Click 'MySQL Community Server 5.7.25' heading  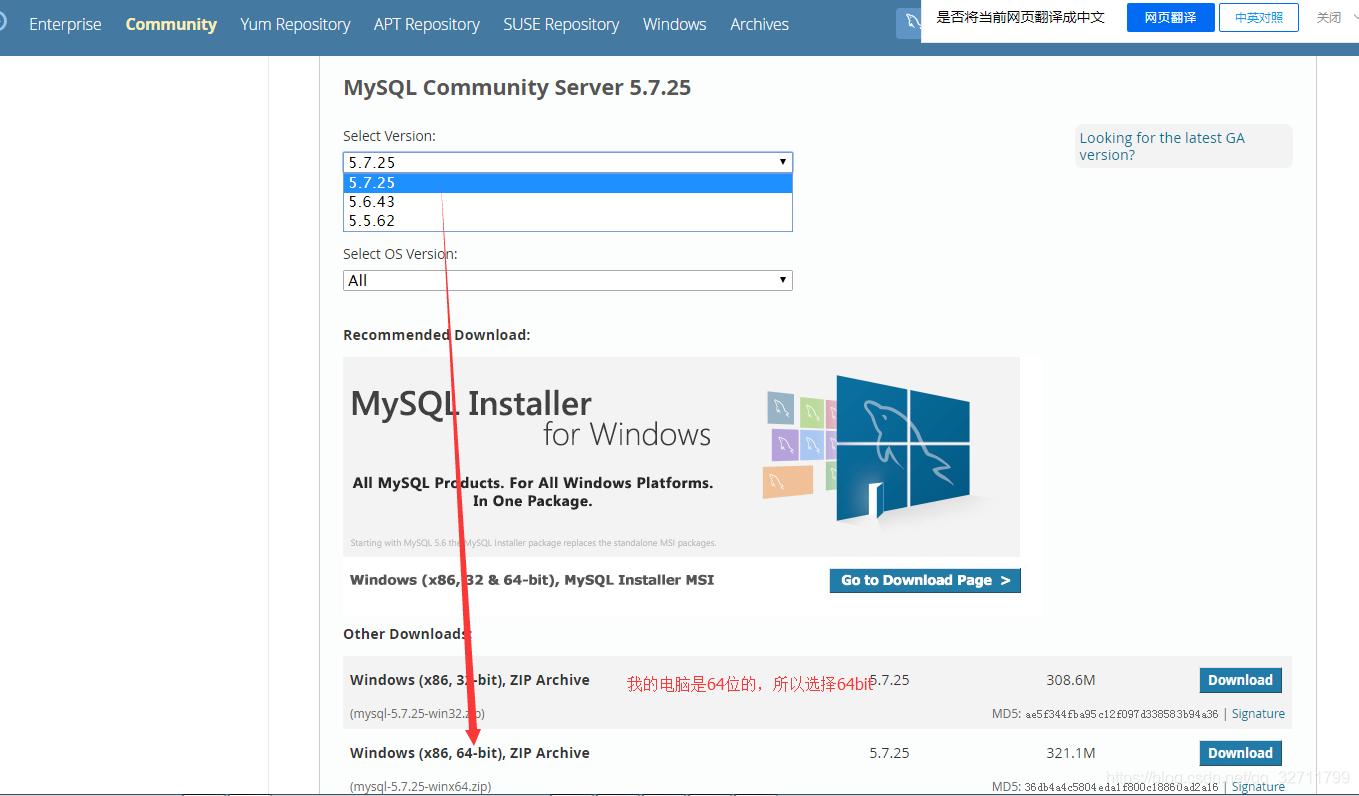[x=517, y=87]
